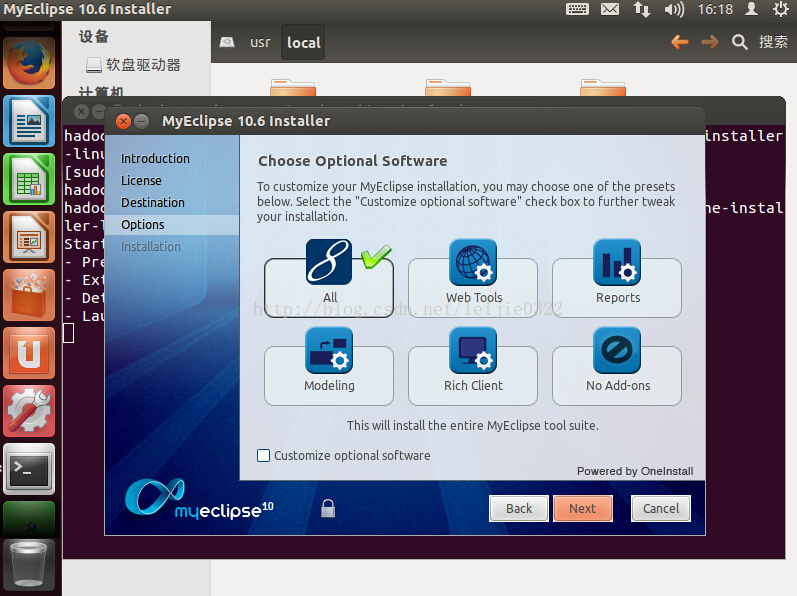Cancel the MyEclipse installation
The height and width of the screenshot is (596, 797).
coord(661,509)
